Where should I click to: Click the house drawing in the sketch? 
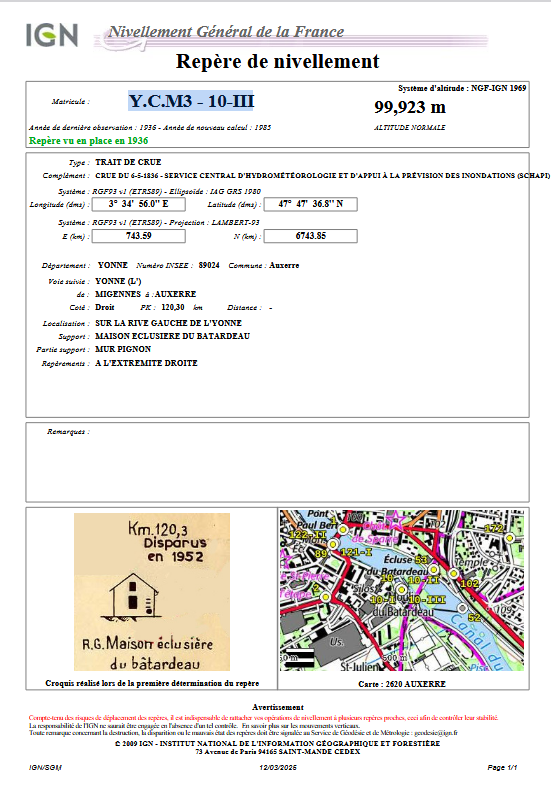tap(130, 595)
